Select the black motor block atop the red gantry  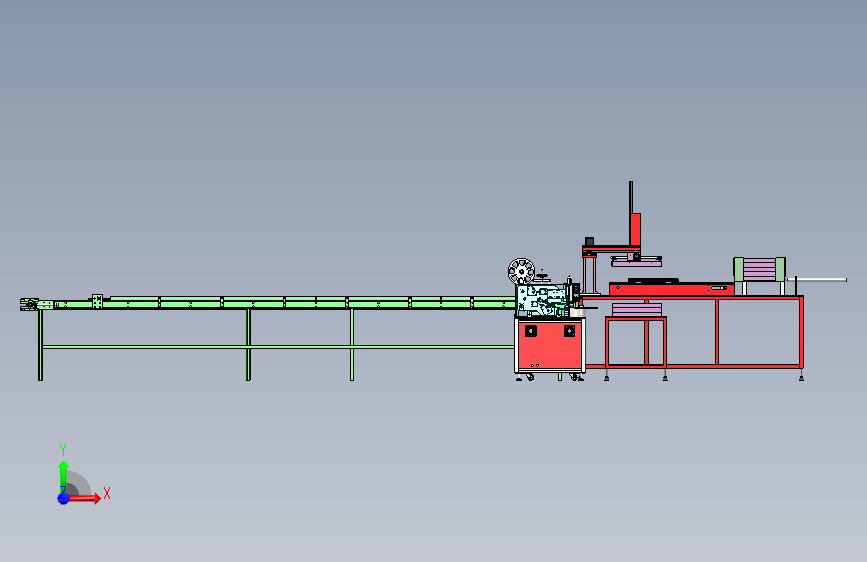coord(589,242)
